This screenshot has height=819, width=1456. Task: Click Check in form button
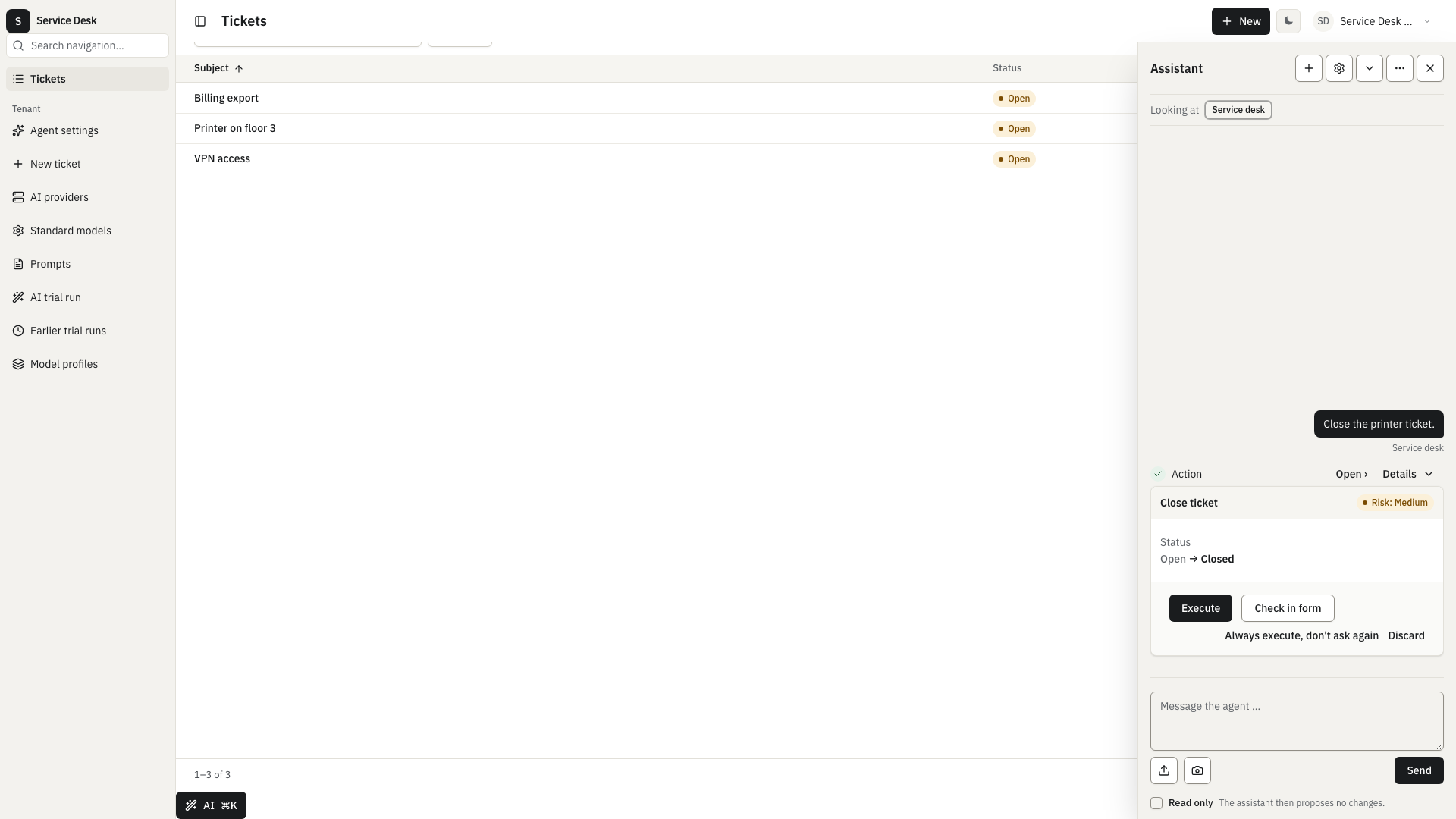[1288, 608]
